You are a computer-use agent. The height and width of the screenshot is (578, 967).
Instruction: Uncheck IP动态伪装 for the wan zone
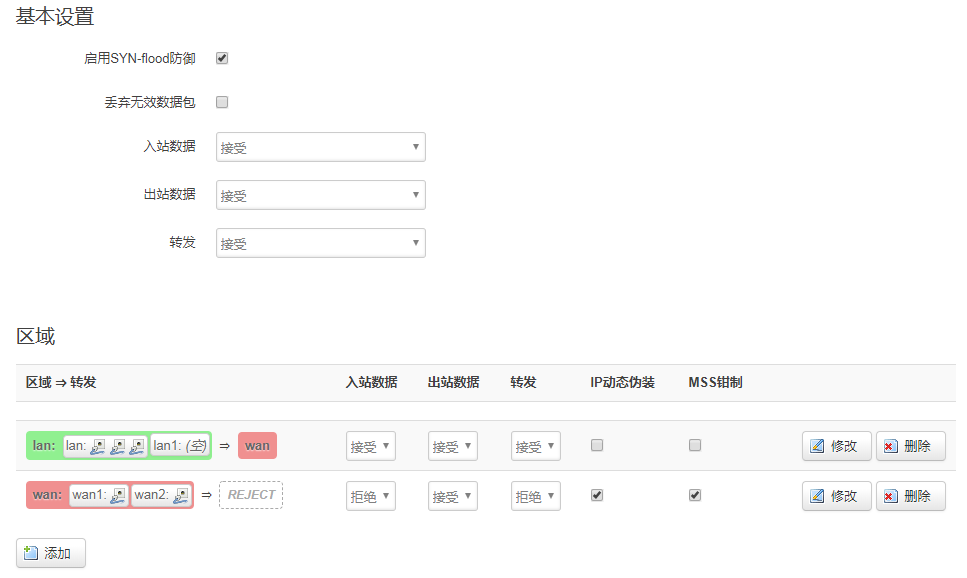(x=596, y=495)
